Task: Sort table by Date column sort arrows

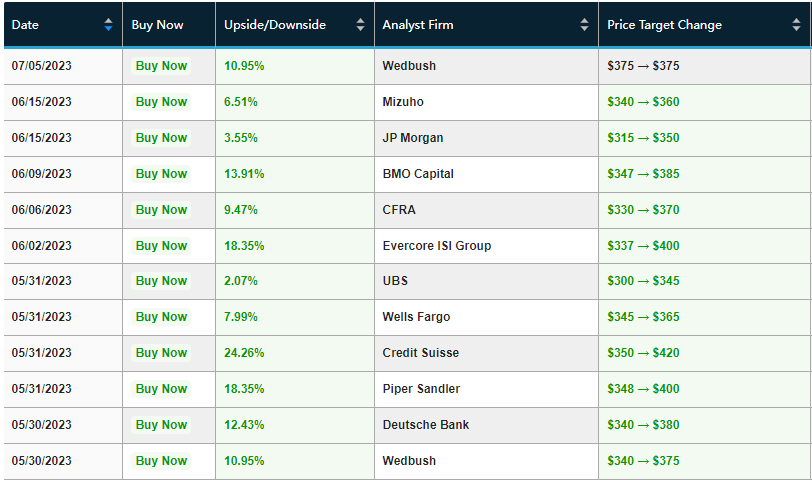Action: coord(108,25)
